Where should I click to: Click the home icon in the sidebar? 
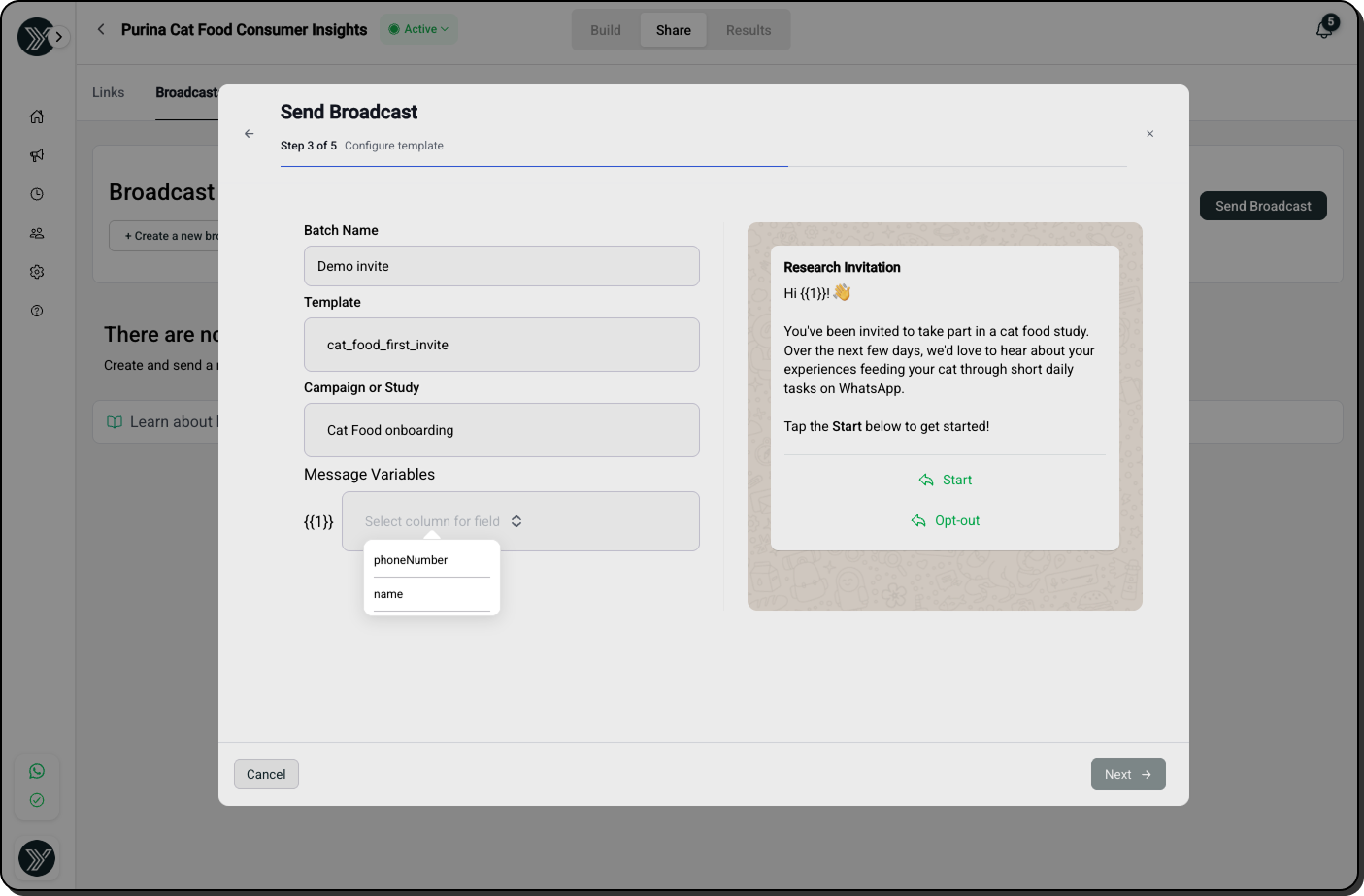37,116
